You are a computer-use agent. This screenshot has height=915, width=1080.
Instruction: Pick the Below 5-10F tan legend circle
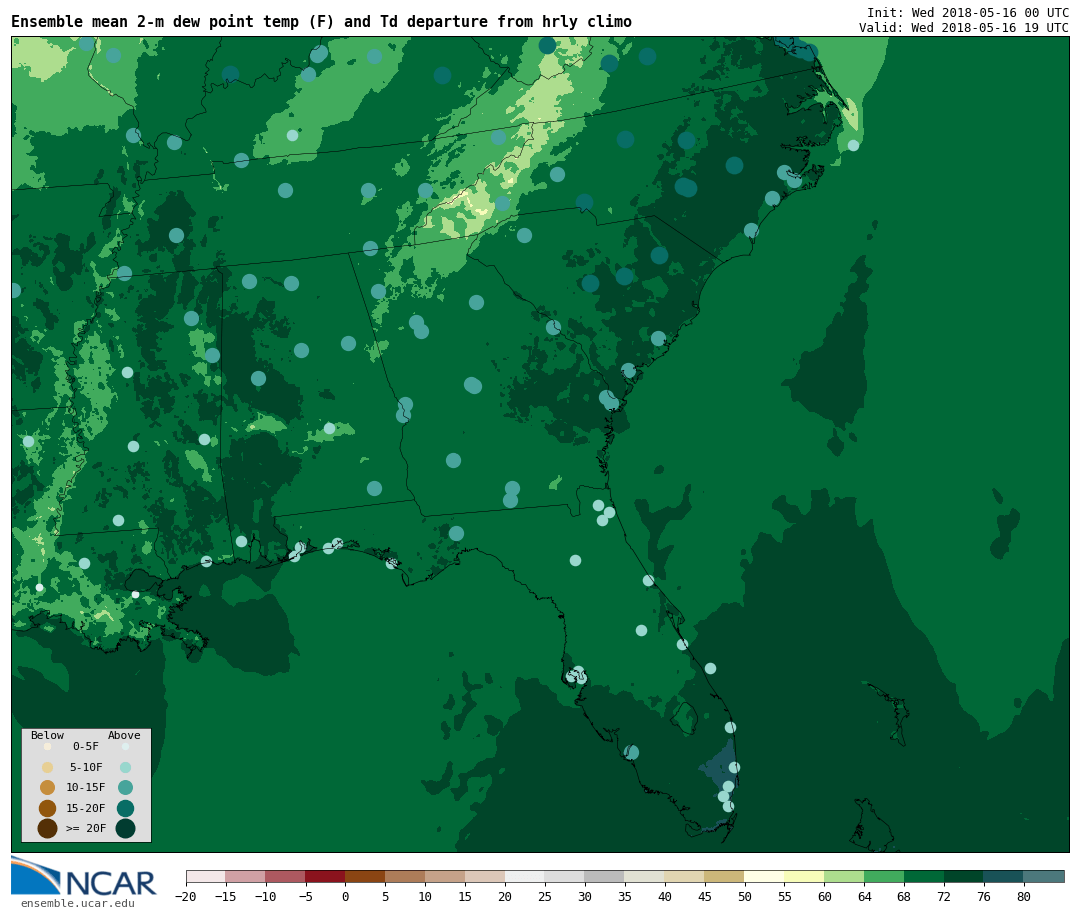click(x=47, y=767)
